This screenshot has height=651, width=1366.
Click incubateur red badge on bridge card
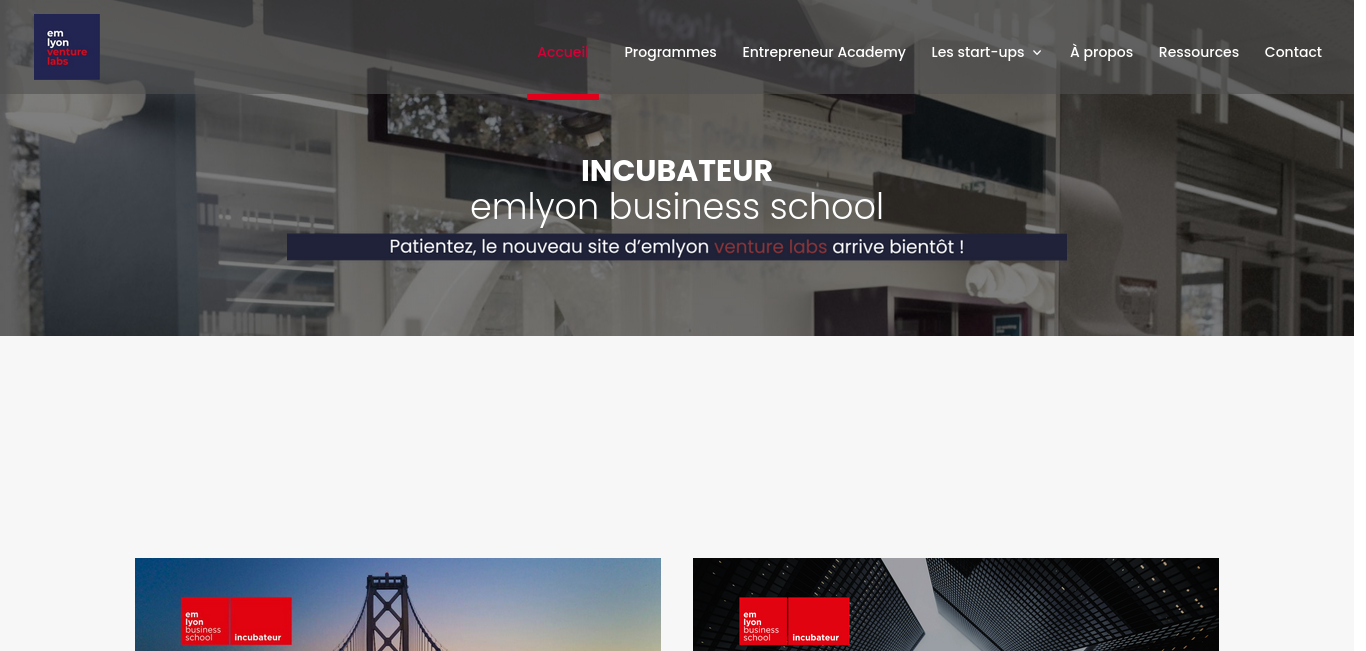(261, 621)
